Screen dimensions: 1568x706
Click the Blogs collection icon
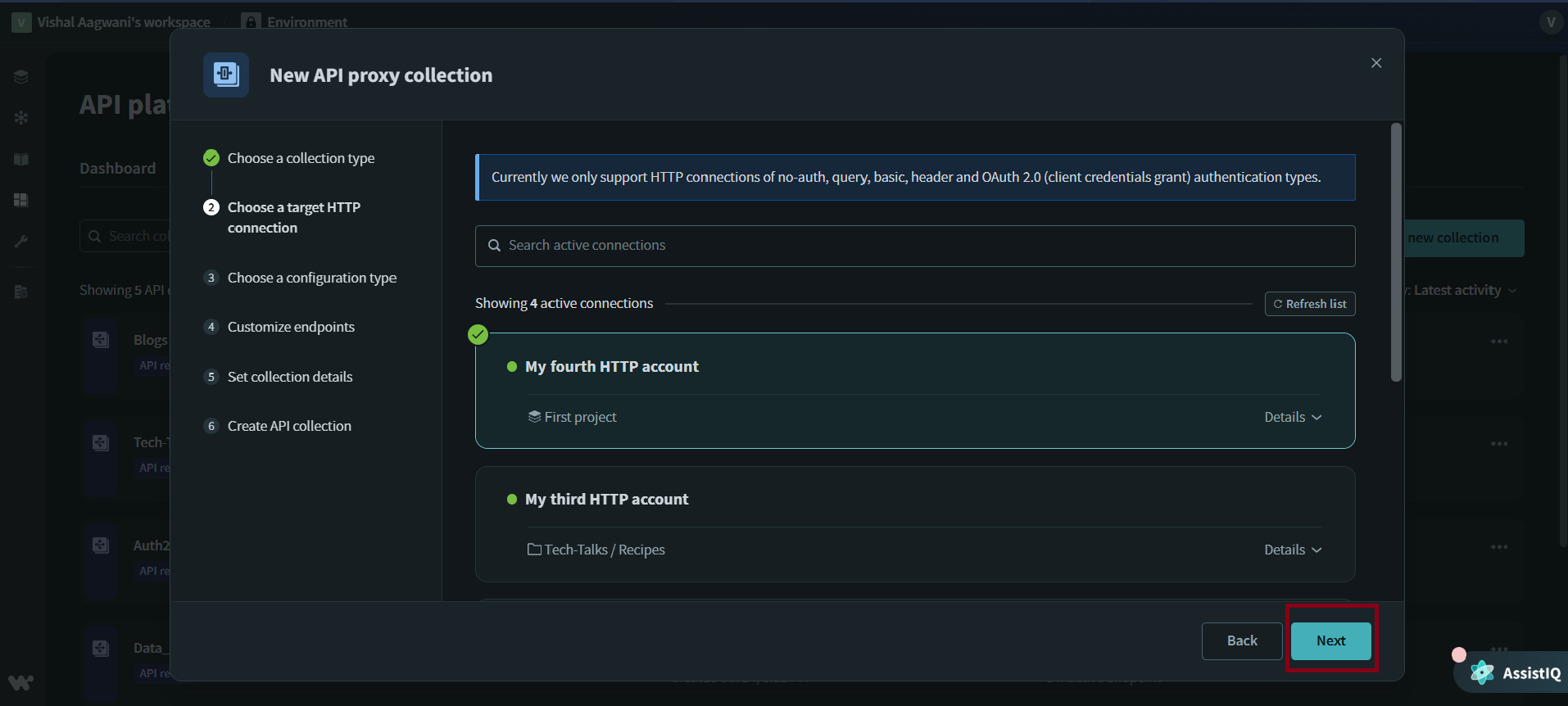pyautogui.click(x=101, y=340)
